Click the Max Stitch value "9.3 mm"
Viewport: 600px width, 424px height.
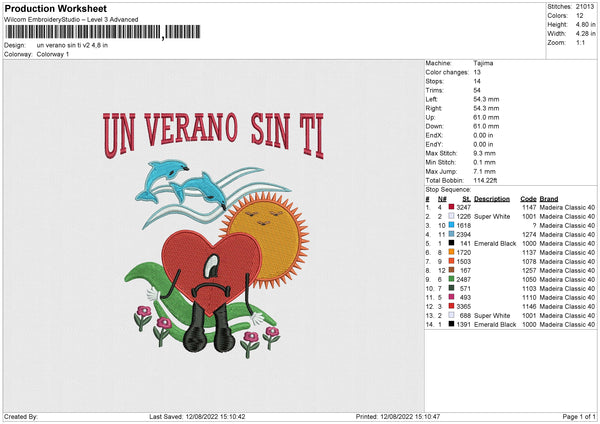click(484, 153)
